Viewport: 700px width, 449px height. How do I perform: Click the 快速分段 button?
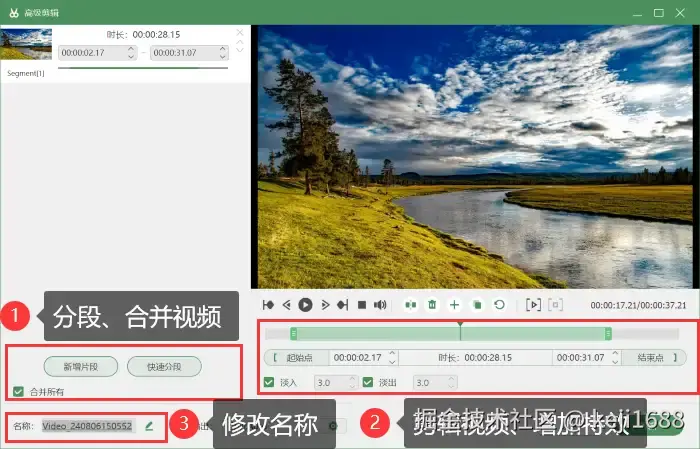pyautogui.click(x=164, y=366)
